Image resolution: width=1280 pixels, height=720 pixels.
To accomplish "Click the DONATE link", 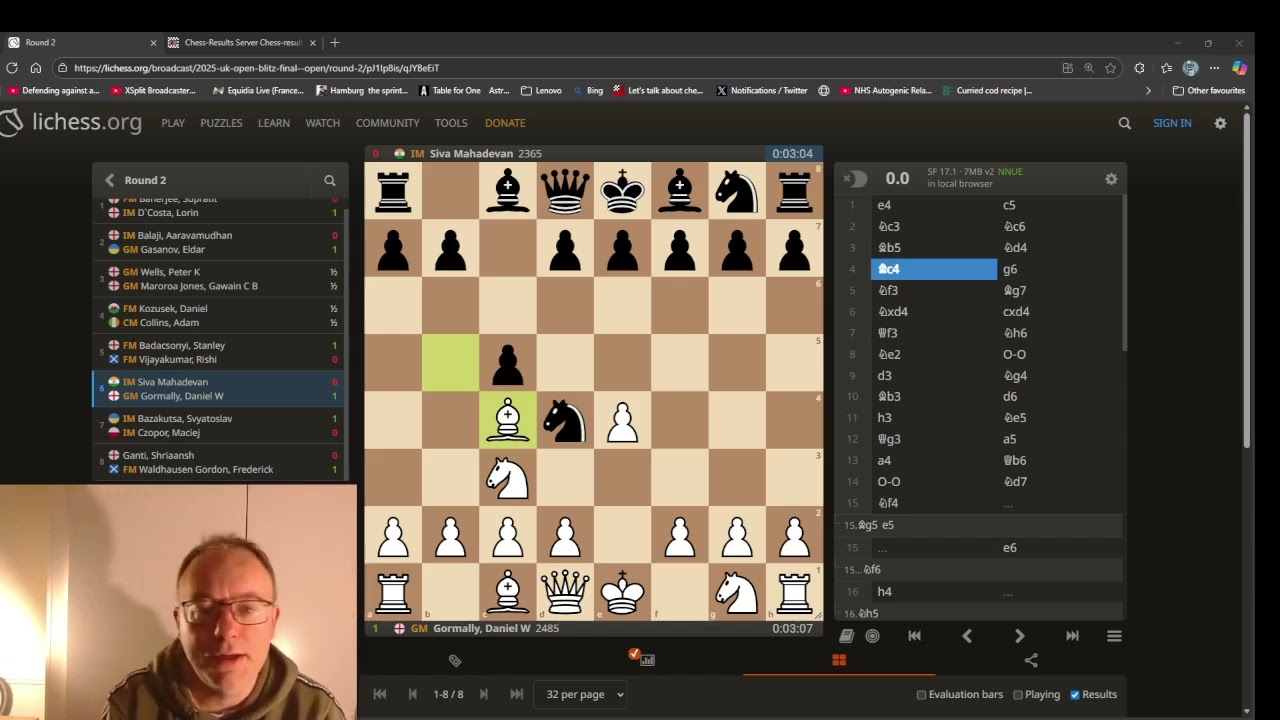I will coord(505,123).
